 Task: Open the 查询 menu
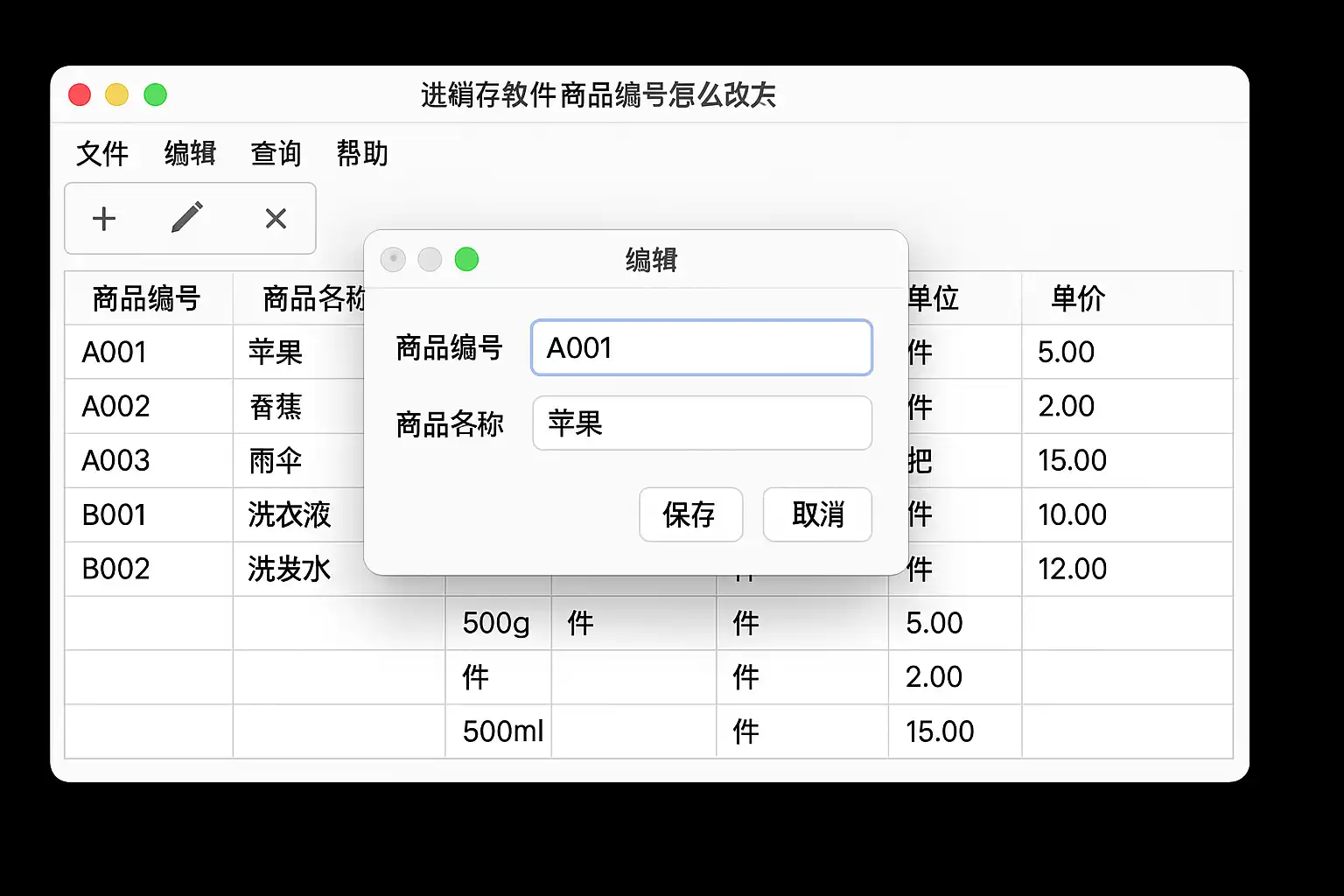(276, 154)
